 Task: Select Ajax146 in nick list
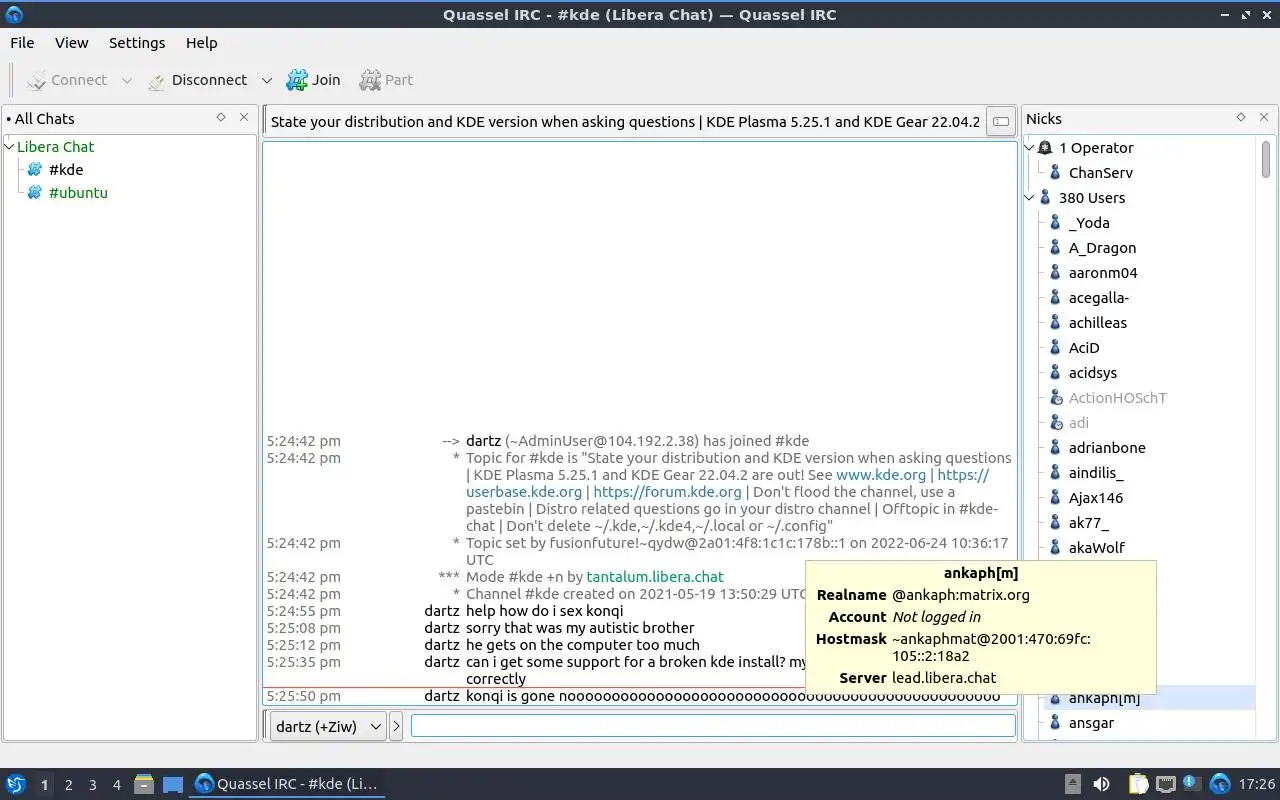coord(1095,498)
